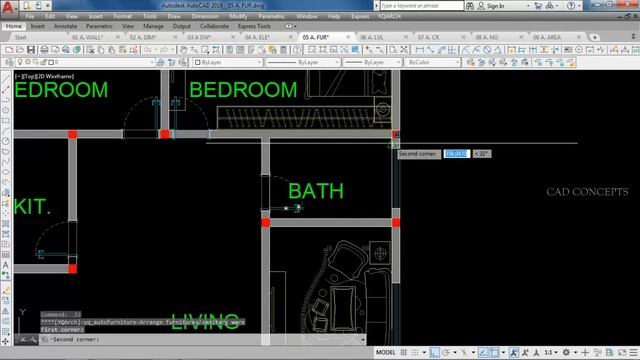Select the Line tool in left toolbar
Screen dimensions: 640x360
tap(6, 80)
